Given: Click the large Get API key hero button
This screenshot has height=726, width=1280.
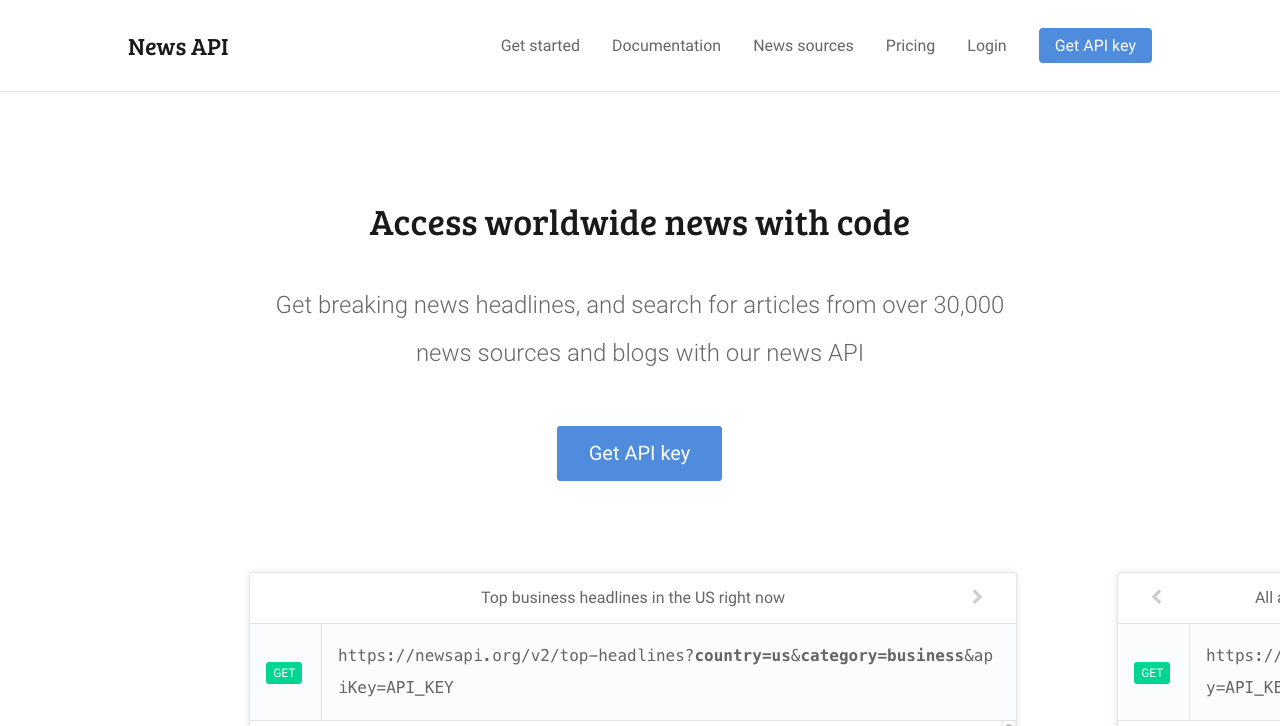Looking at the screenshot, I should [x=639, y=453].
